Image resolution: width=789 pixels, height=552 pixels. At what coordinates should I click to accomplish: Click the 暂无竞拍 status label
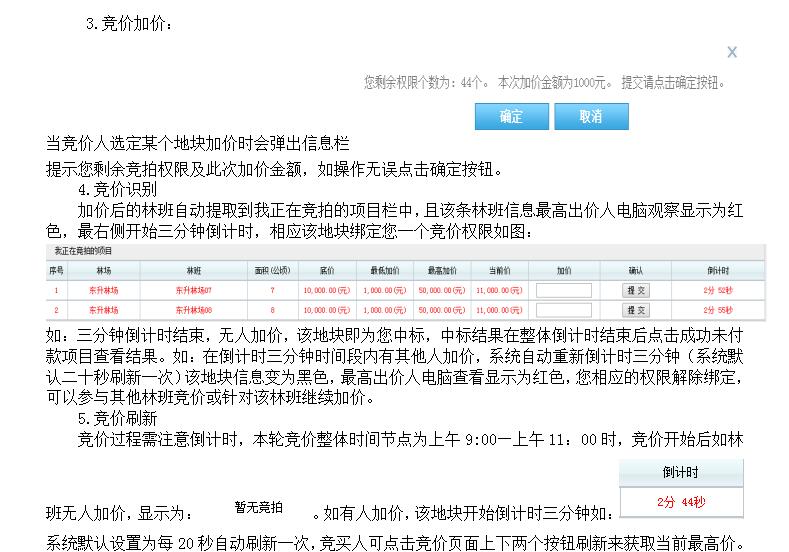(x=258, y=508)
